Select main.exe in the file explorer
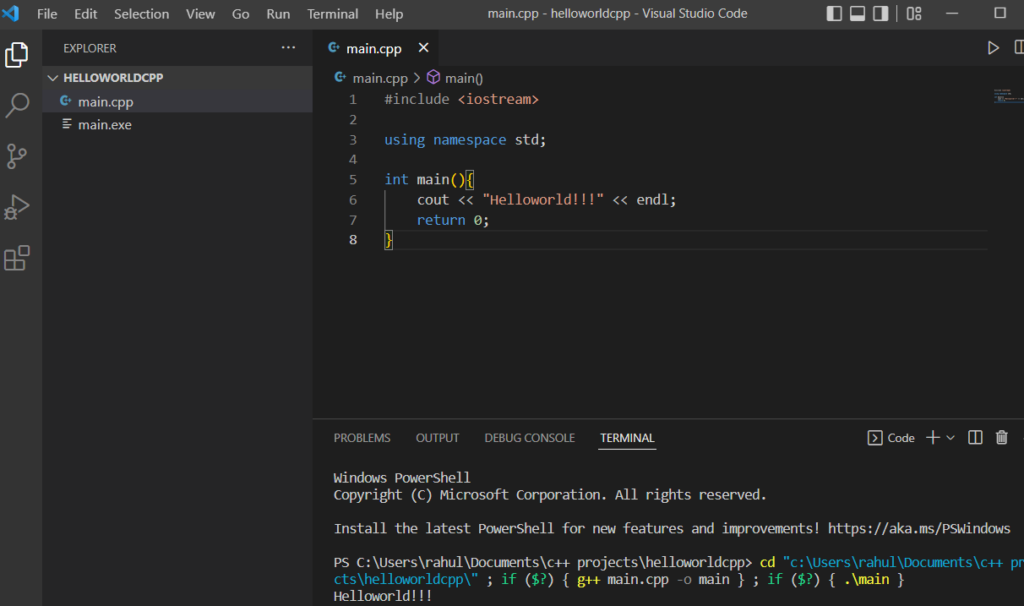This screenshot has height=606, width=1024. coord(105,125)
